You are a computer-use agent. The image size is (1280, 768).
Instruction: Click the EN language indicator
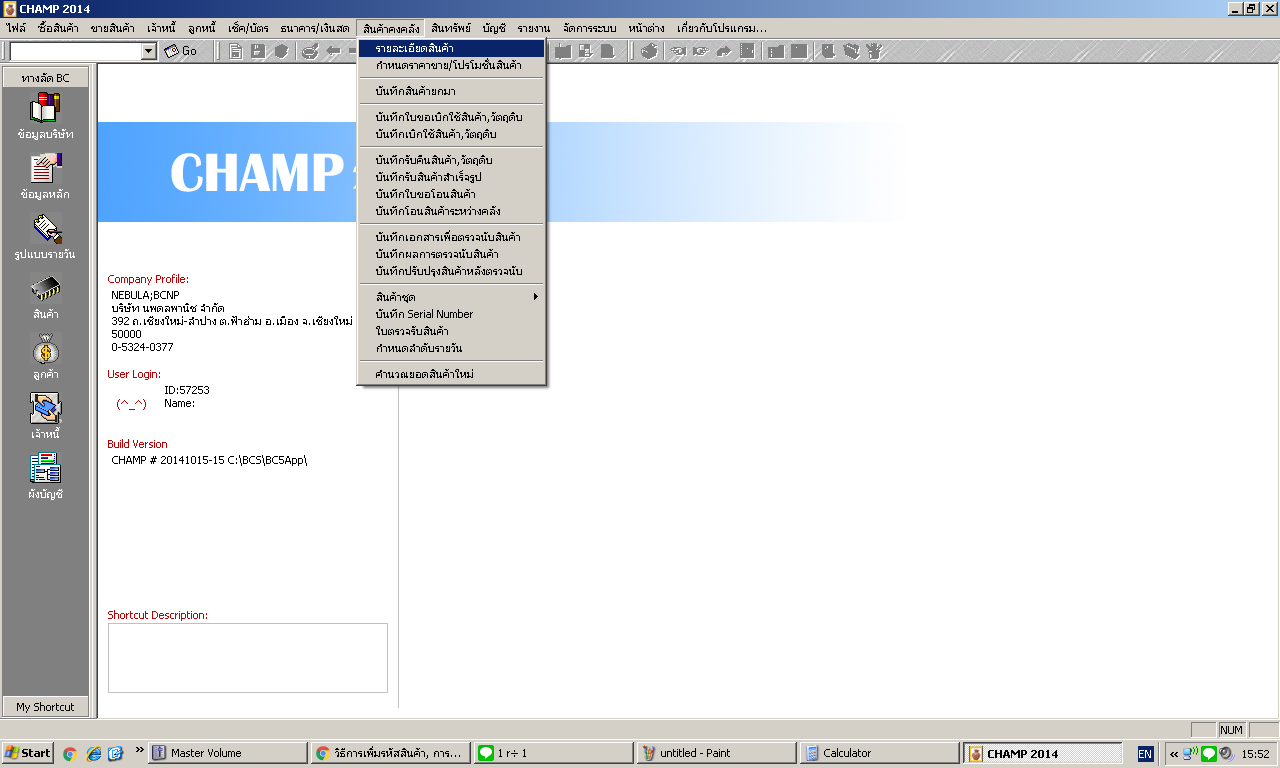(1145, 754)
